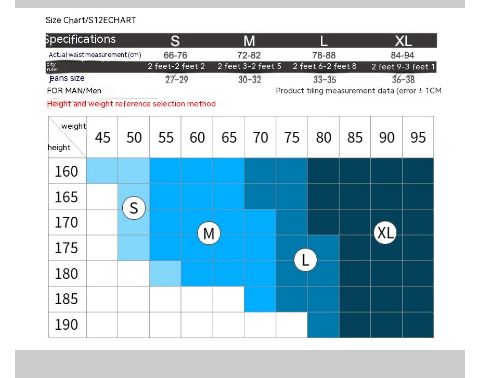Select jeans size 36-38

(403, 79)
